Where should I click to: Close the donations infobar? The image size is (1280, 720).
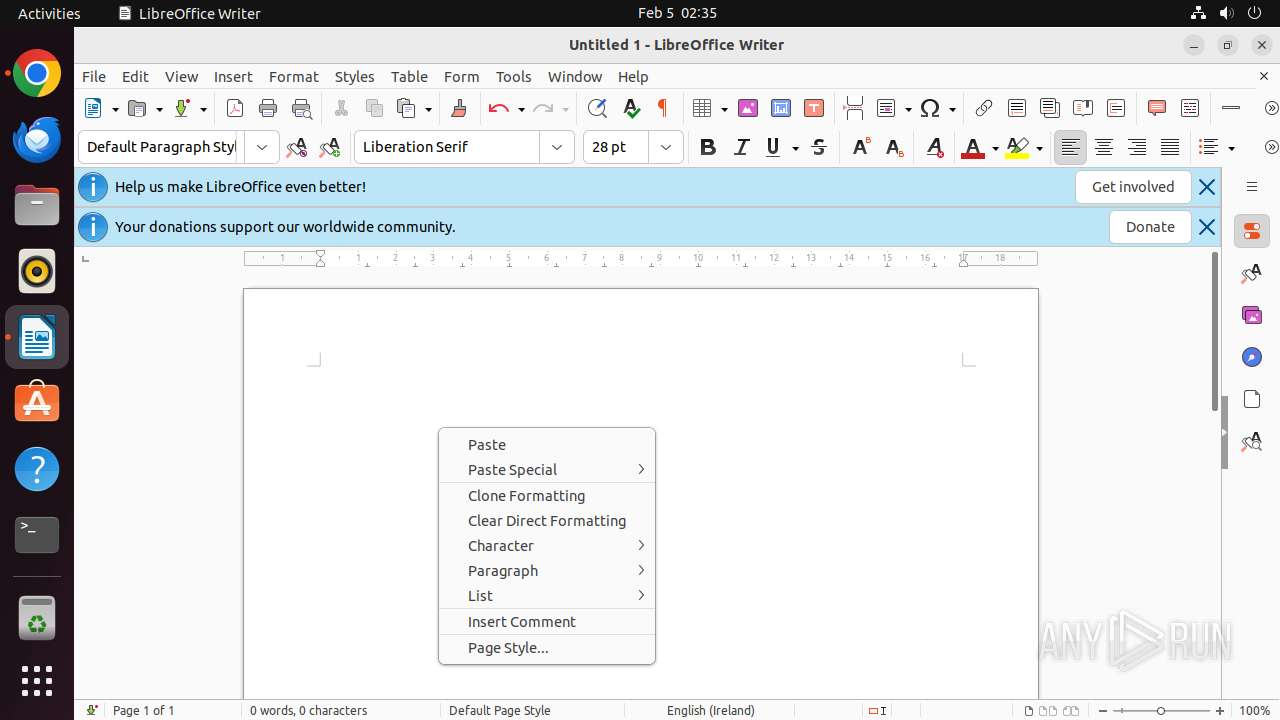click(1207, 227)
